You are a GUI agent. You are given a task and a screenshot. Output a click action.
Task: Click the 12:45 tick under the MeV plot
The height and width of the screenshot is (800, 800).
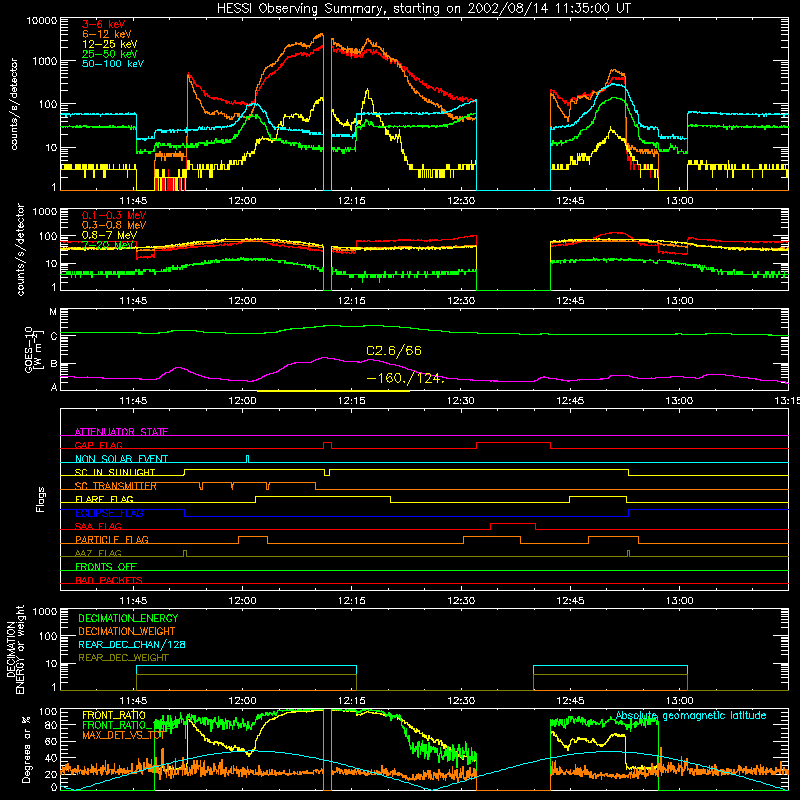570,301
